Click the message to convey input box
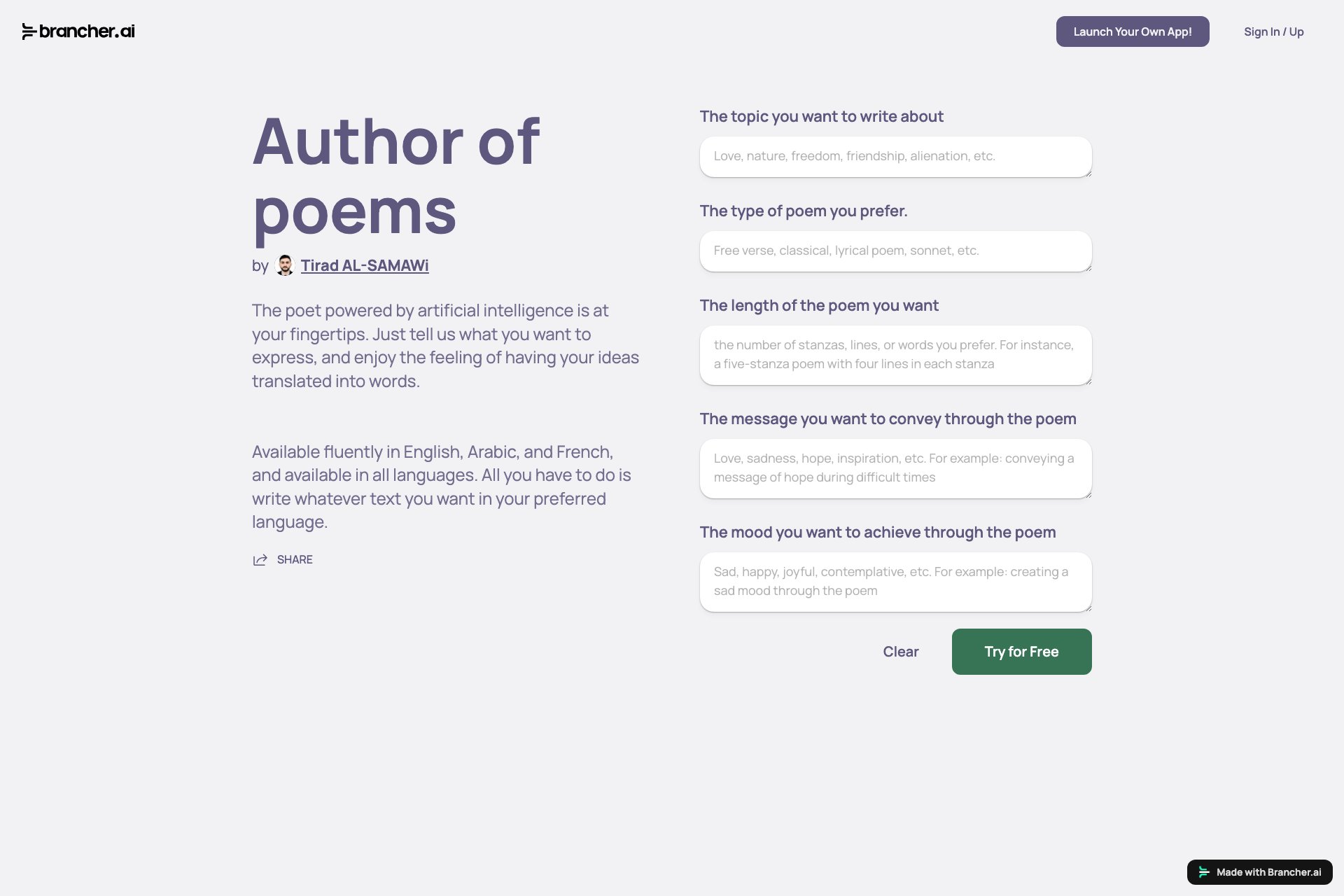Screen dimensions: 1344x896 pyautogui.click(x=895, y=468)
